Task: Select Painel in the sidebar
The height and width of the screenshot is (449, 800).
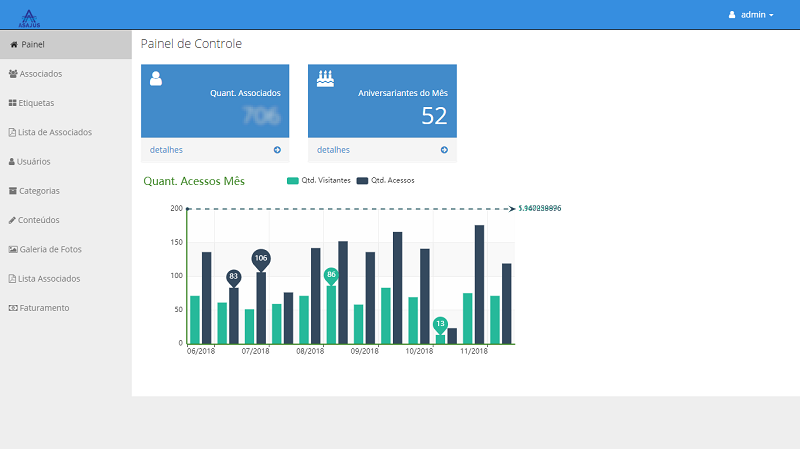Action: click(x=66, y=44)
